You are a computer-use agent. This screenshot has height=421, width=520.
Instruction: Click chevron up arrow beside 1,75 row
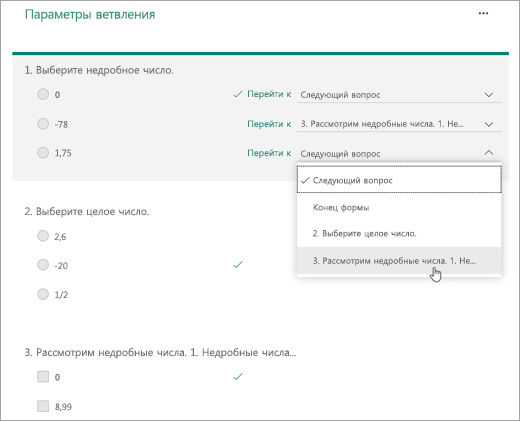[489, 153]
